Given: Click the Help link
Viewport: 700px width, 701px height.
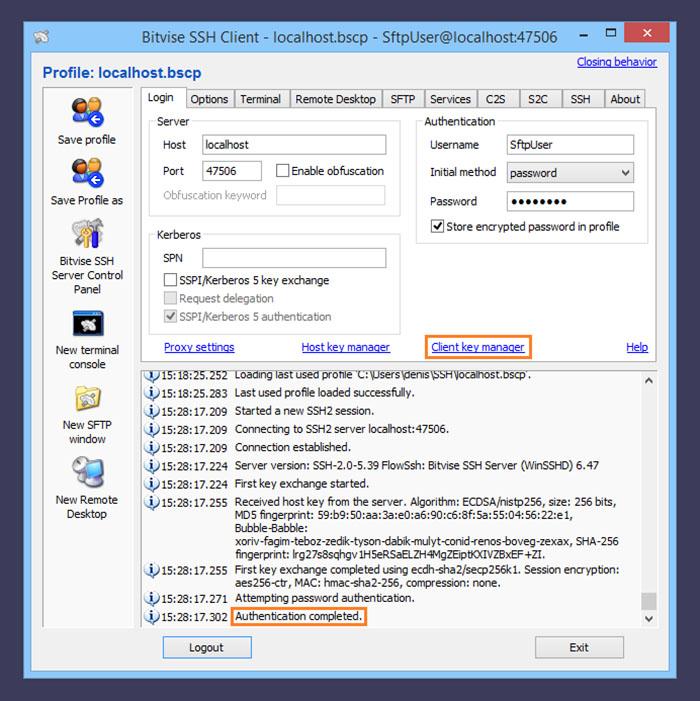Looking at the screenshot, I should pos(637,347).
